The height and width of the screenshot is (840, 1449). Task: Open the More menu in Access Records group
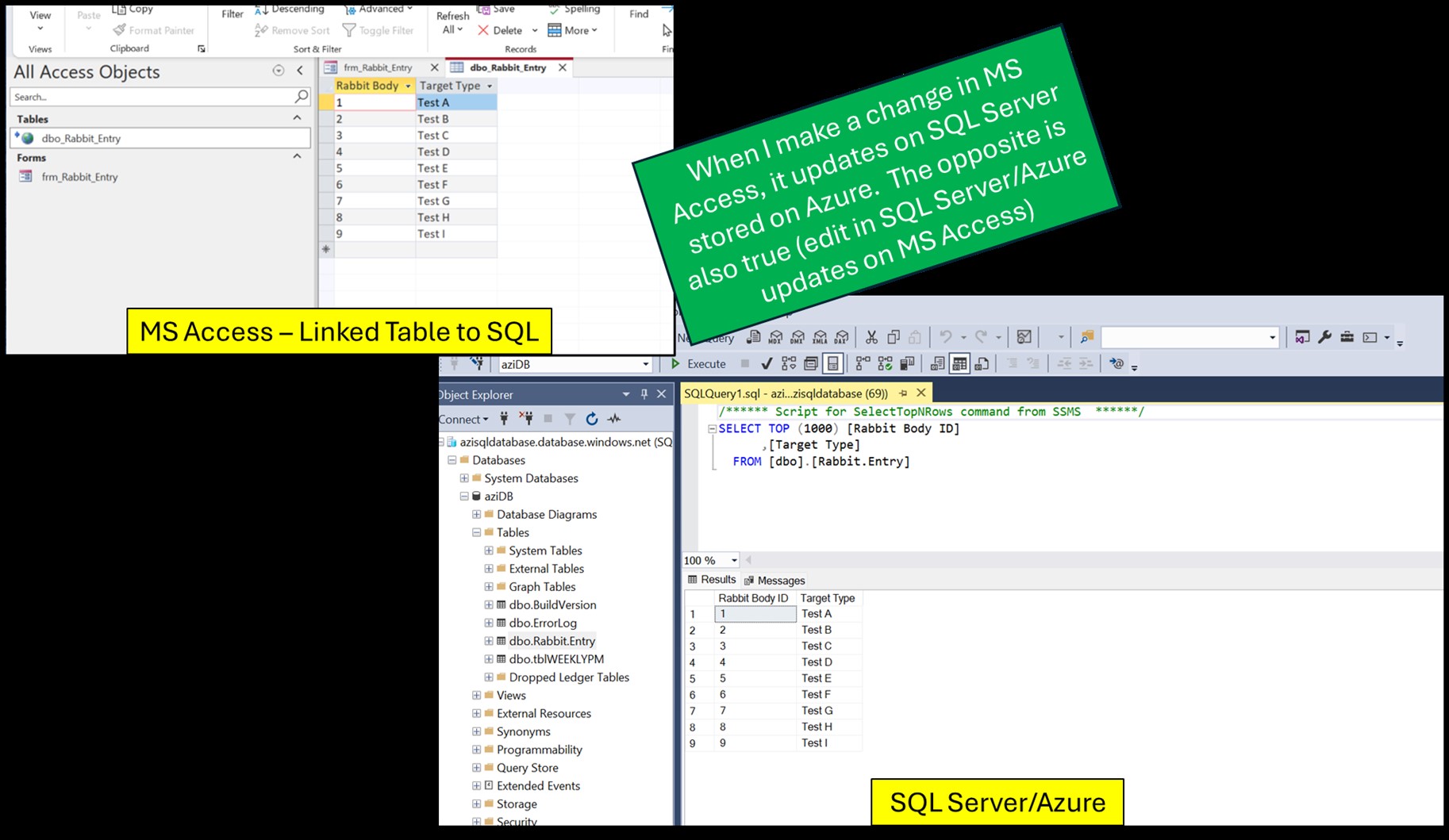click(572, 30)
